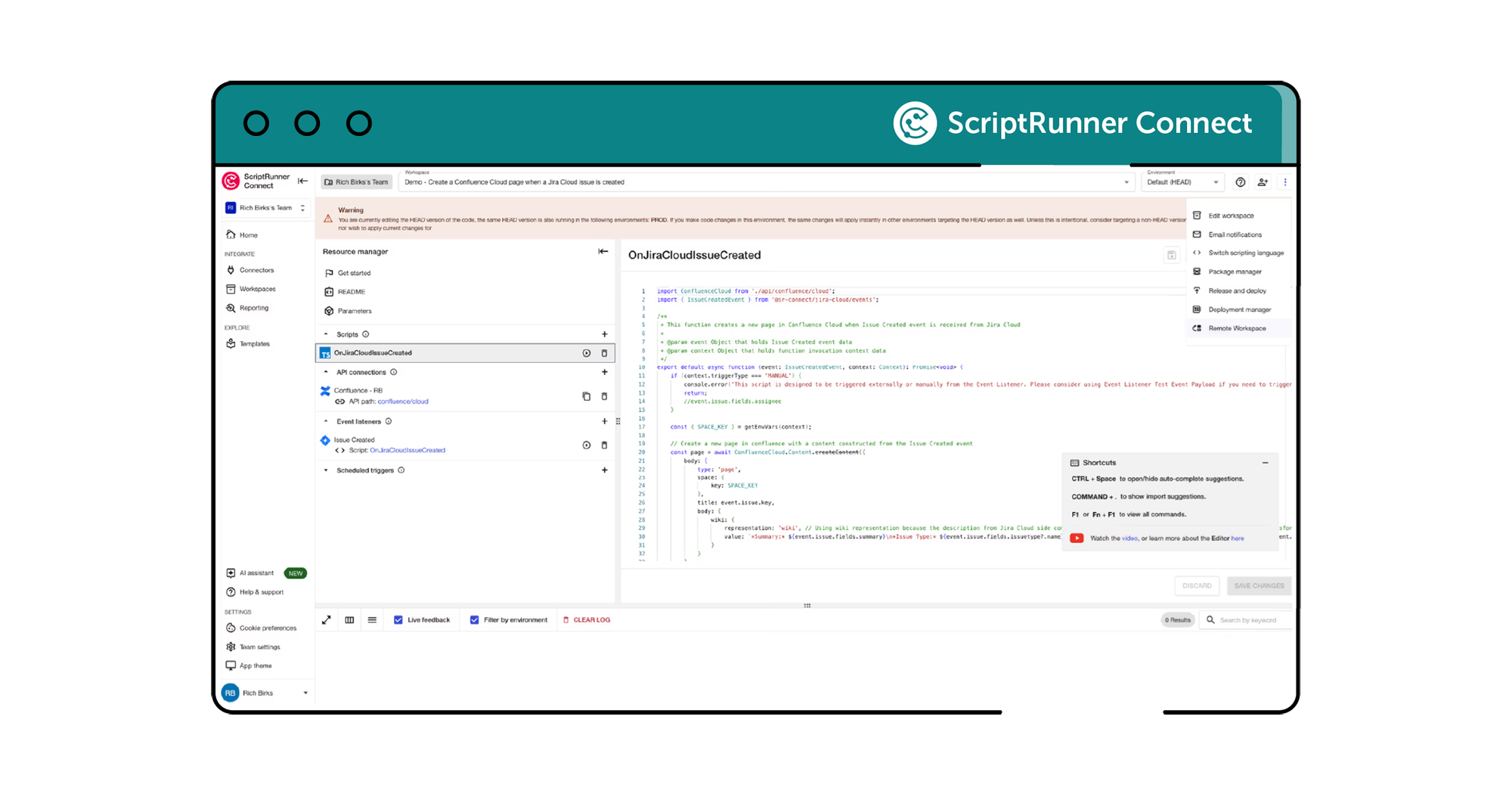1512x794 pixels.
Task: Switch log to column view
Action: point(349,620)
